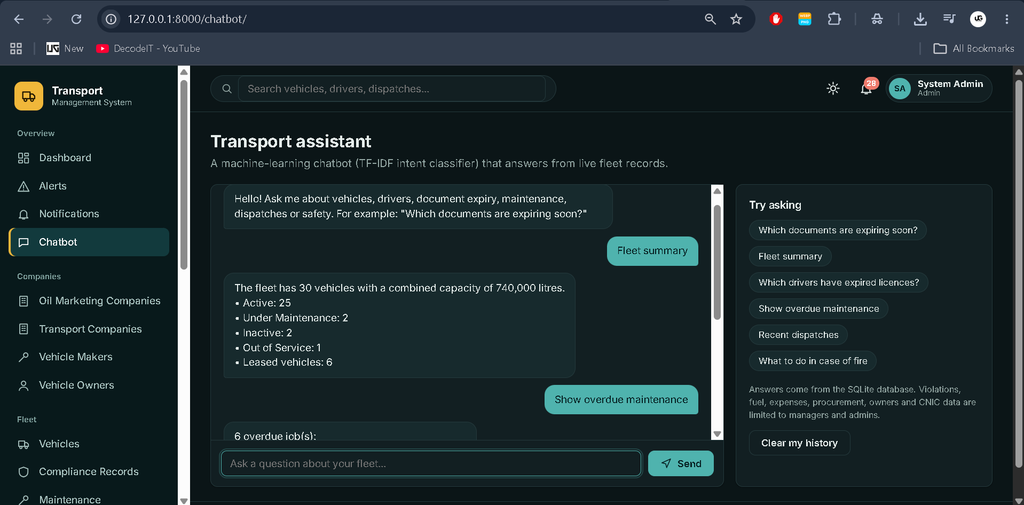Open the browser apps grid icon in bookmarks bar
Image resolution: width=1024 pixels, height=505 pixels.
(16, 48)
